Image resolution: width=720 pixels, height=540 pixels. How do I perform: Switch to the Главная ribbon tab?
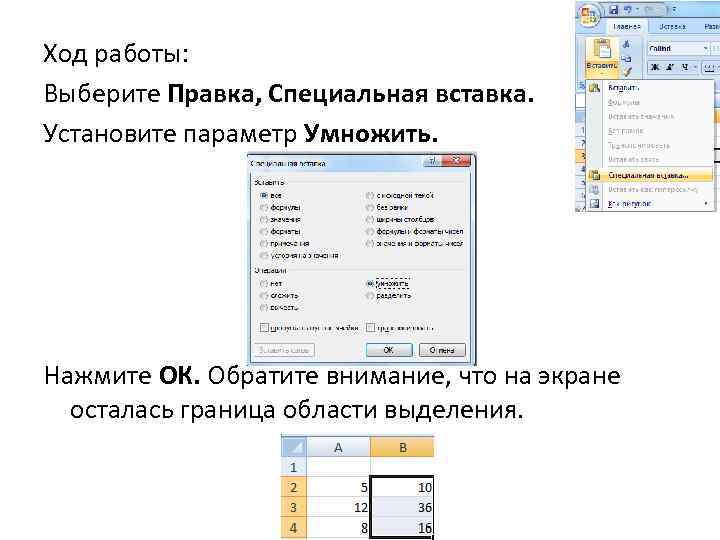(626, 27)
